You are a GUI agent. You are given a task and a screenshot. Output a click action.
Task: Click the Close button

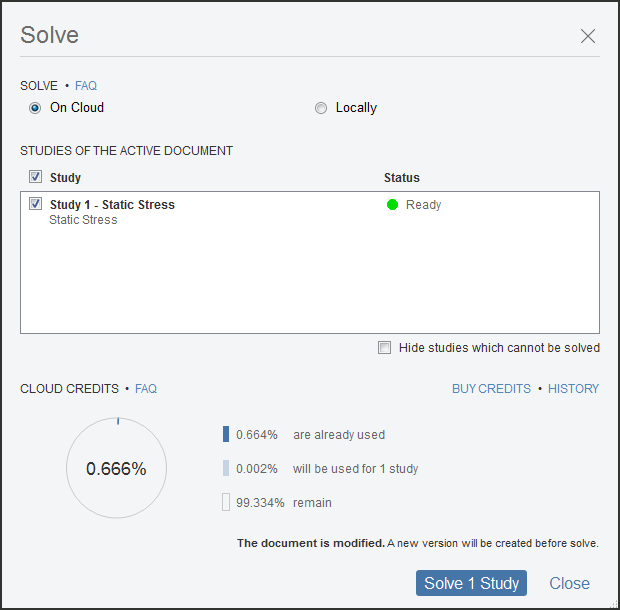tap(569, 584)
